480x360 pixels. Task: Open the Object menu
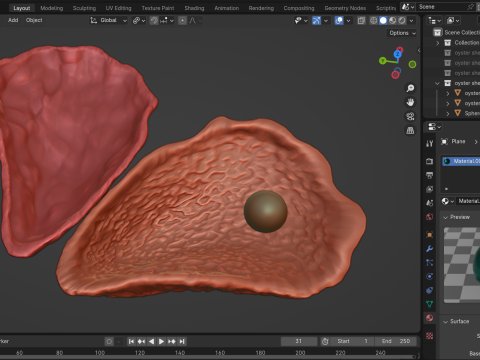pyautogui.click(x=34, y=20)
